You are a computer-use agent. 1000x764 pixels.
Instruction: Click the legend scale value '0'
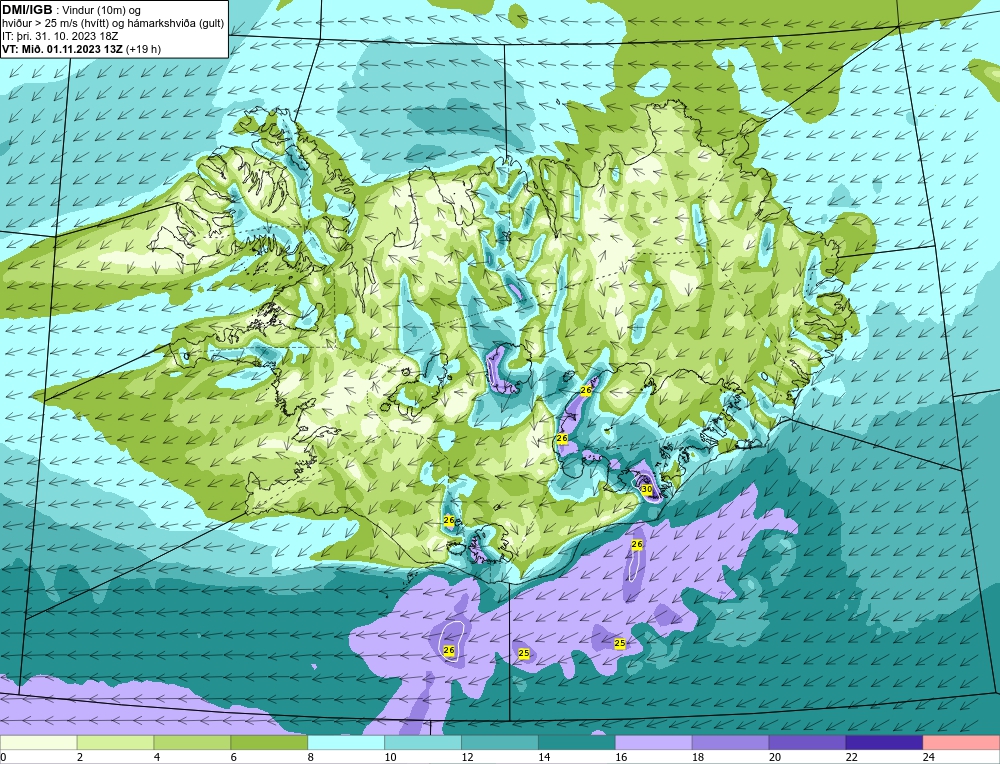tap(4, 757)
